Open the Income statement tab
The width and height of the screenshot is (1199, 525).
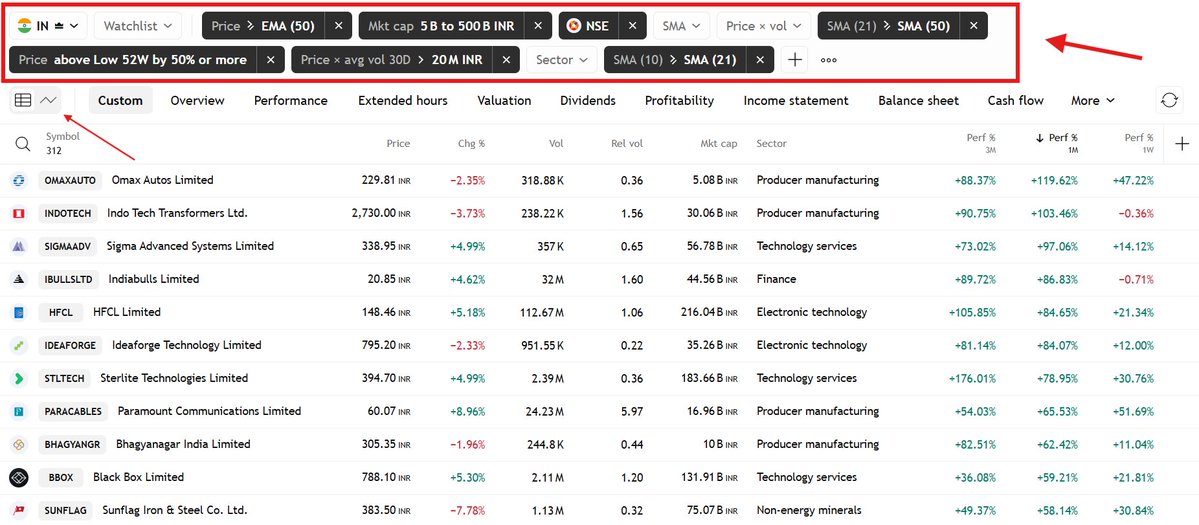[x=796, y=100]
